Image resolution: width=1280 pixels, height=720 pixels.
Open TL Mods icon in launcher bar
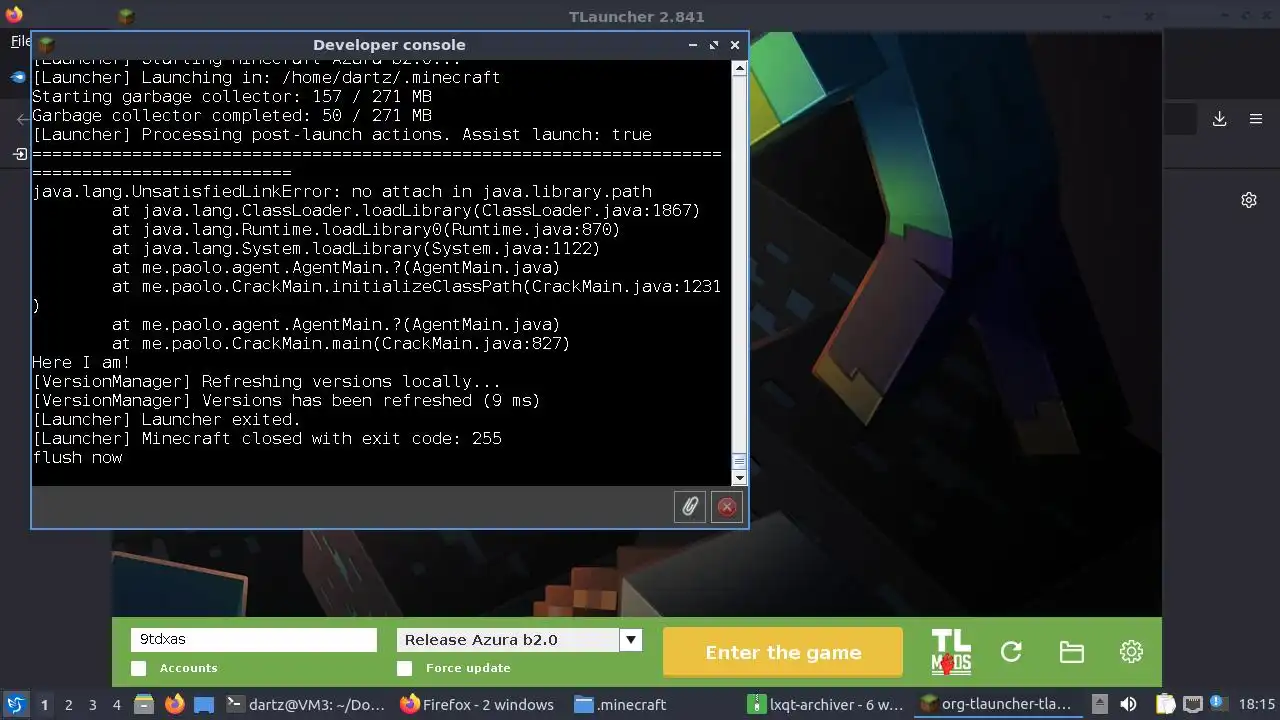[951, 652]
